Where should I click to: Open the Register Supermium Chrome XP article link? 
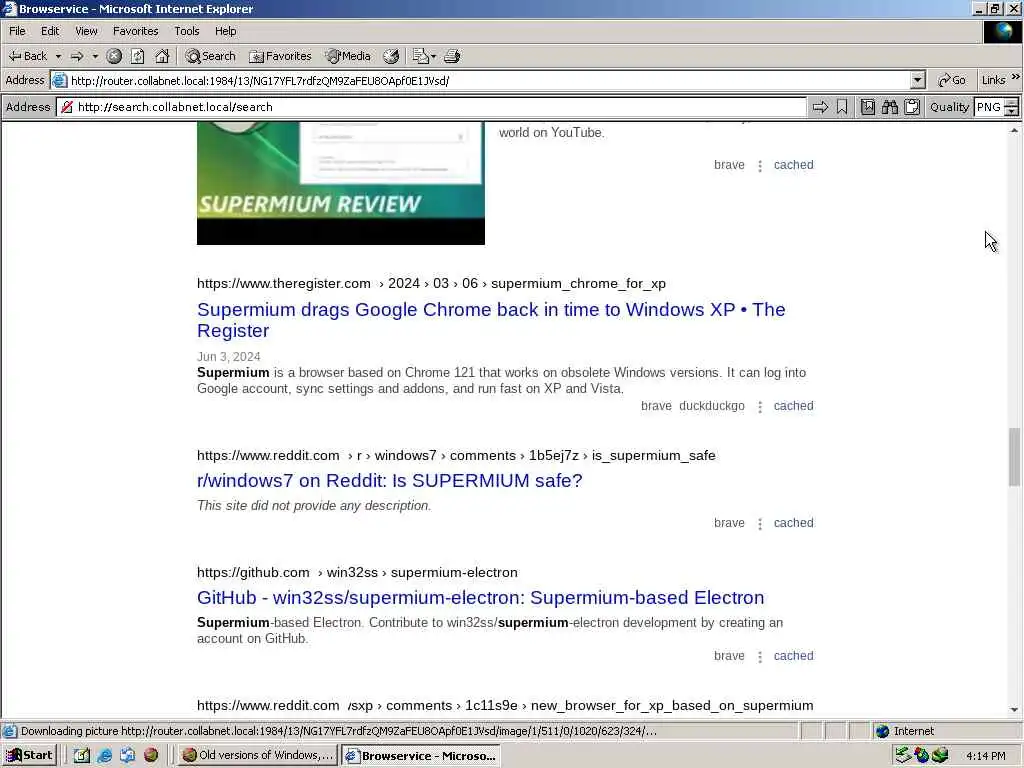(491, 320)
